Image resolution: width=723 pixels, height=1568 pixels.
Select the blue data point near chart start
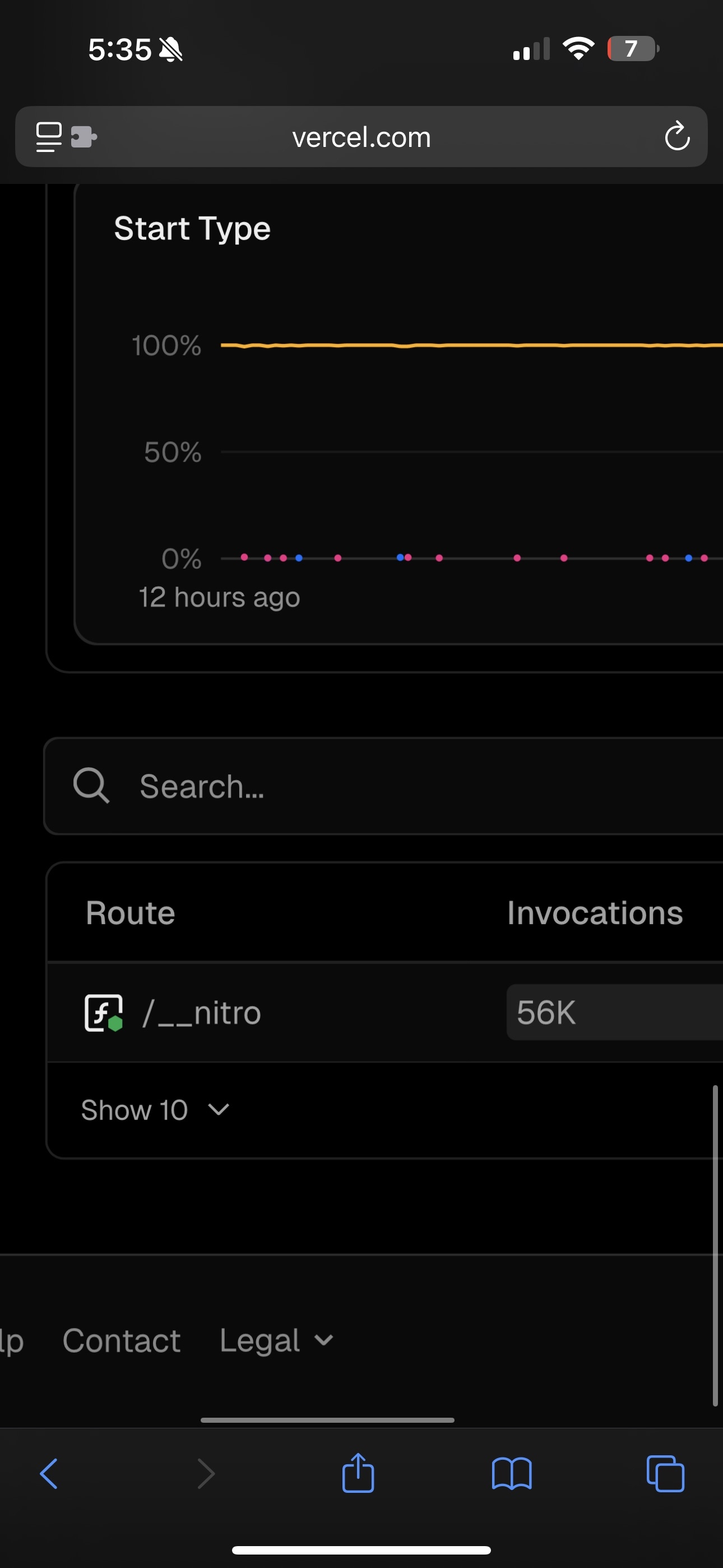(x=299, y=557)
